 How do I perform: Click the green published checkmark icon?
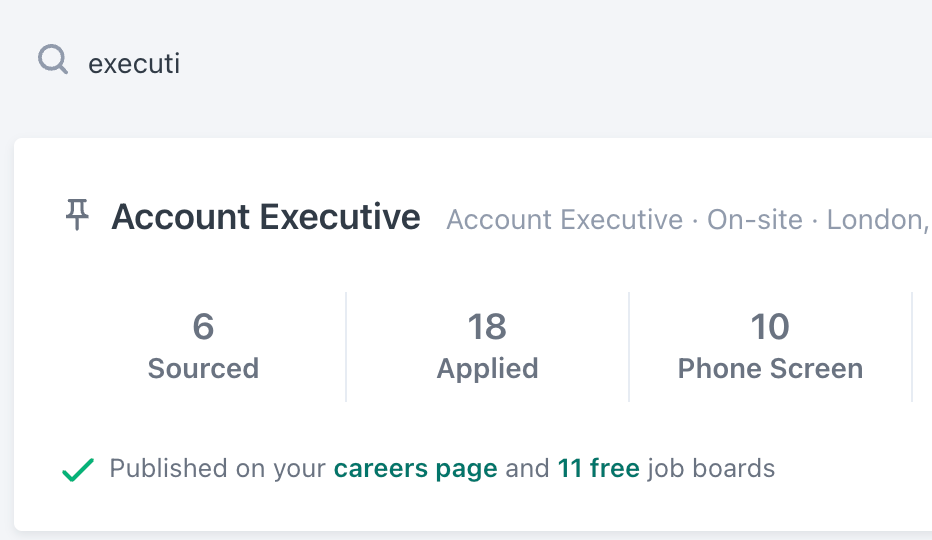click(x=78, y=469)
